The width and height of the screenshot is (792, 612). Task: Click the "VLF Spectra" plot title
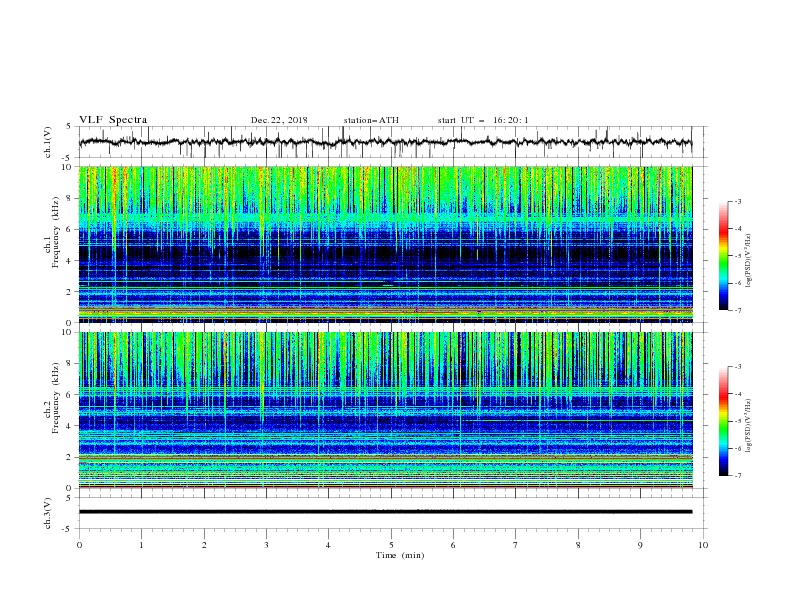[113, 120]
